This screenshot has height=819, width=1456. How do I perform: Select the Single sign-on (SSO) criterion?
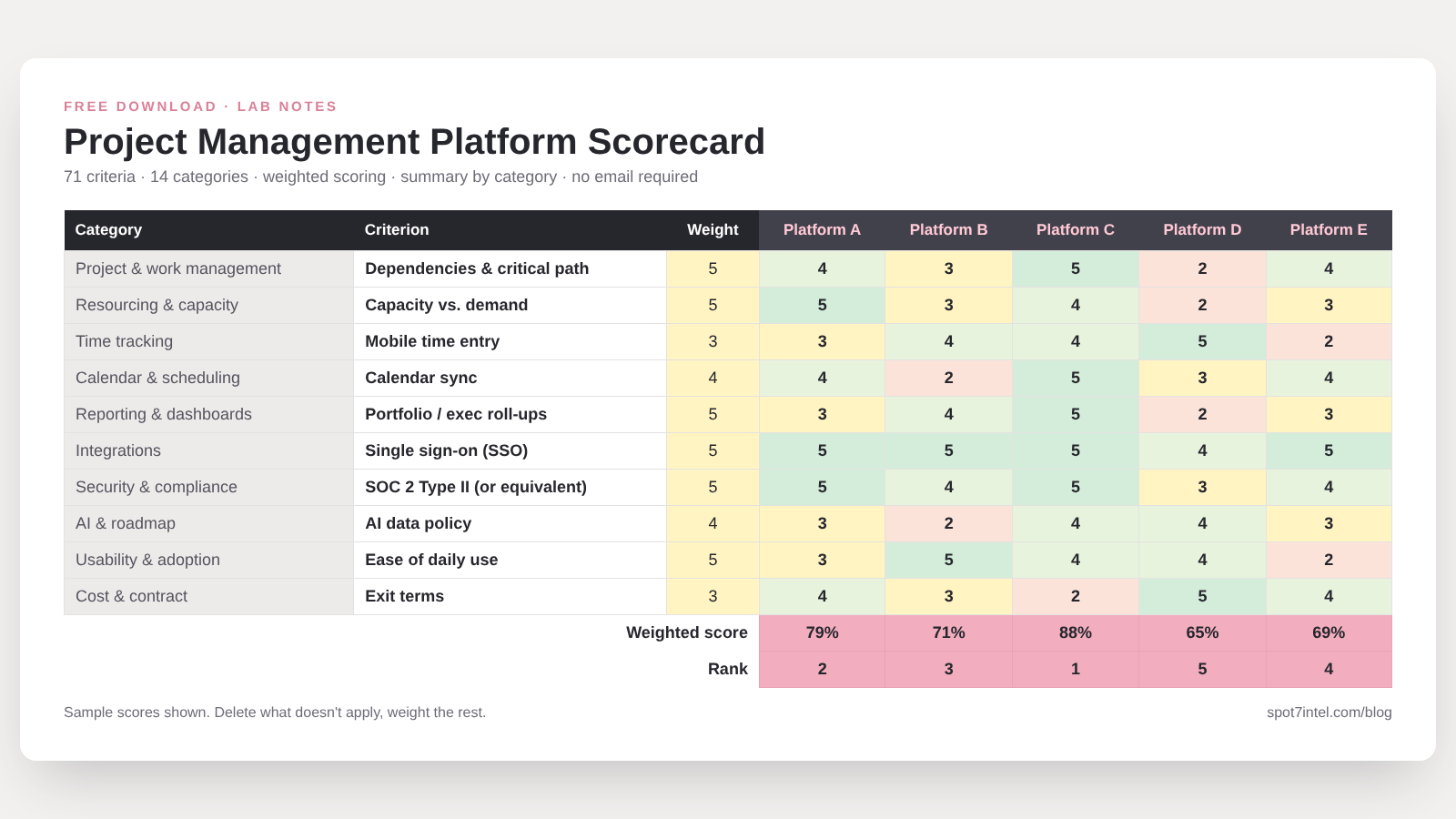click(511, 450)
